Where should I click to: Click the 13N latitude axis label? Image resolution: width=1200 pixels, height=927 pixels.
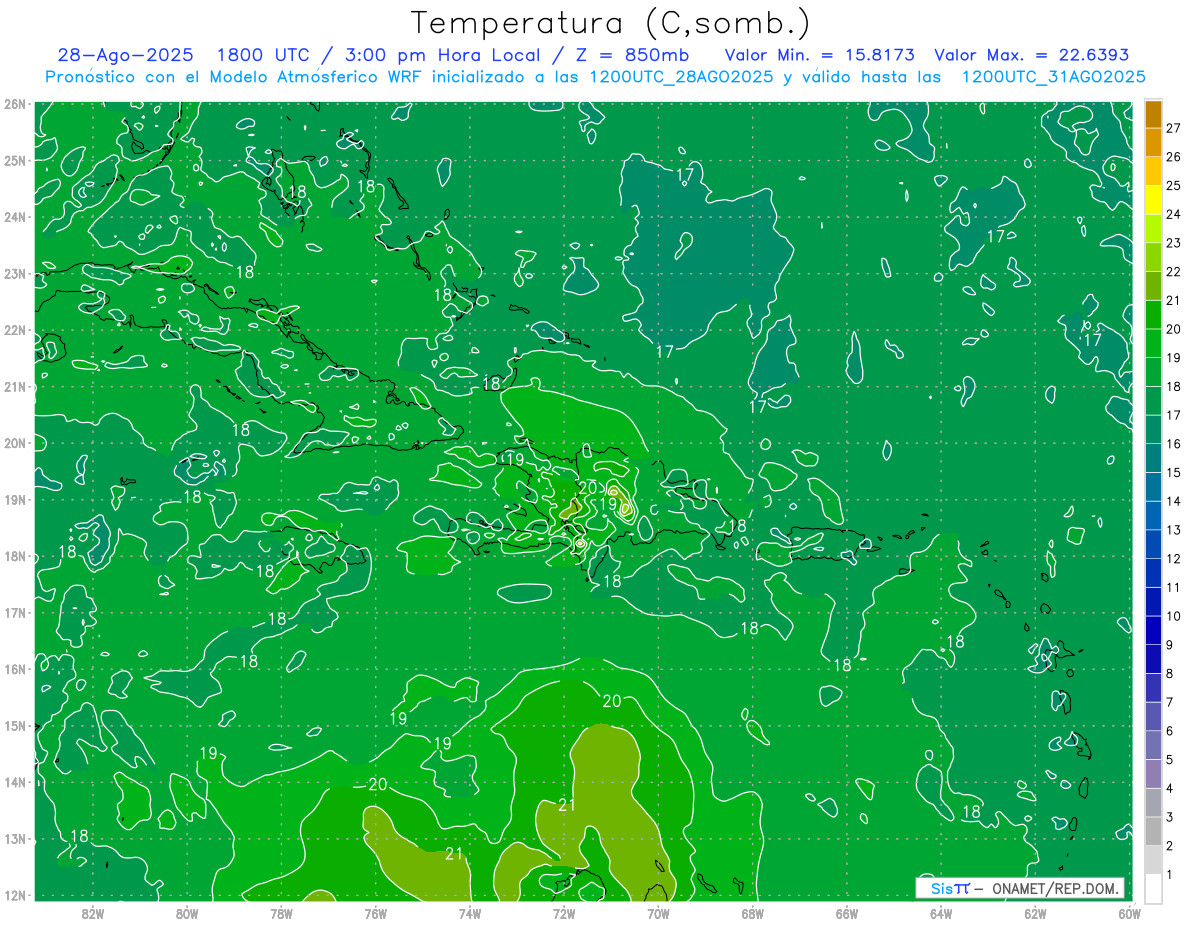(14, 838)
